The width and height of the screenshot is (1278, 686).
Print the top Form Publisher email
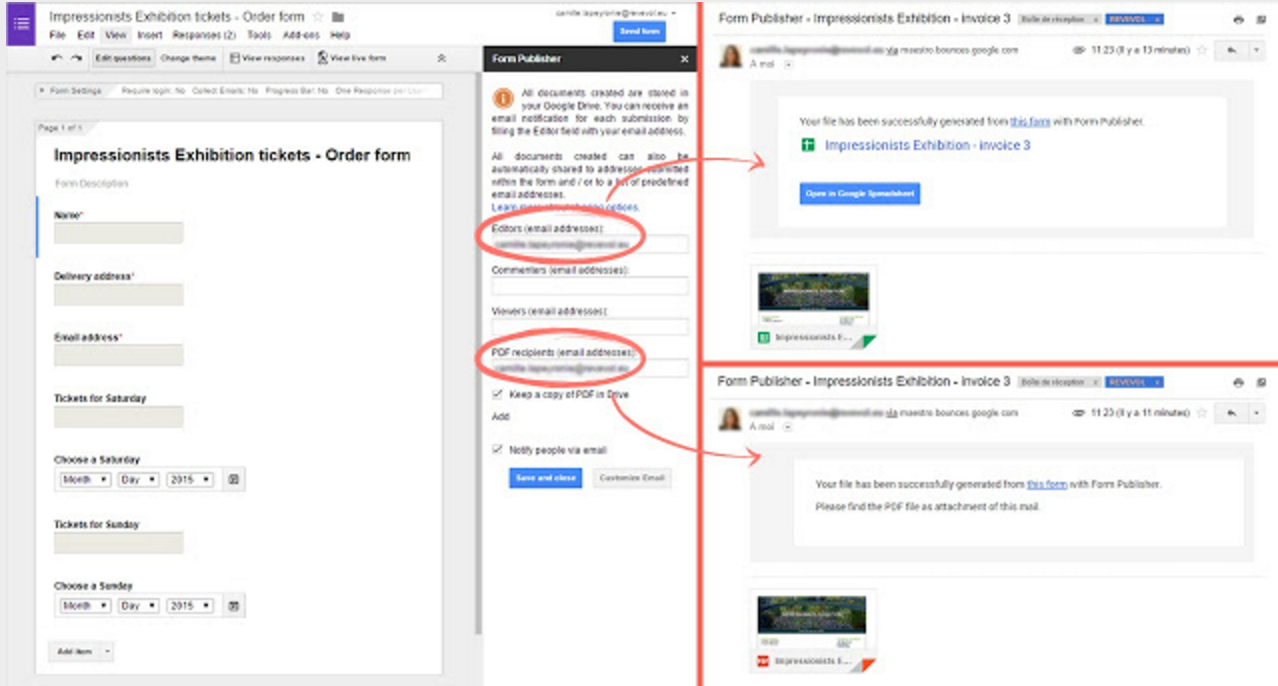point(1237,18)
